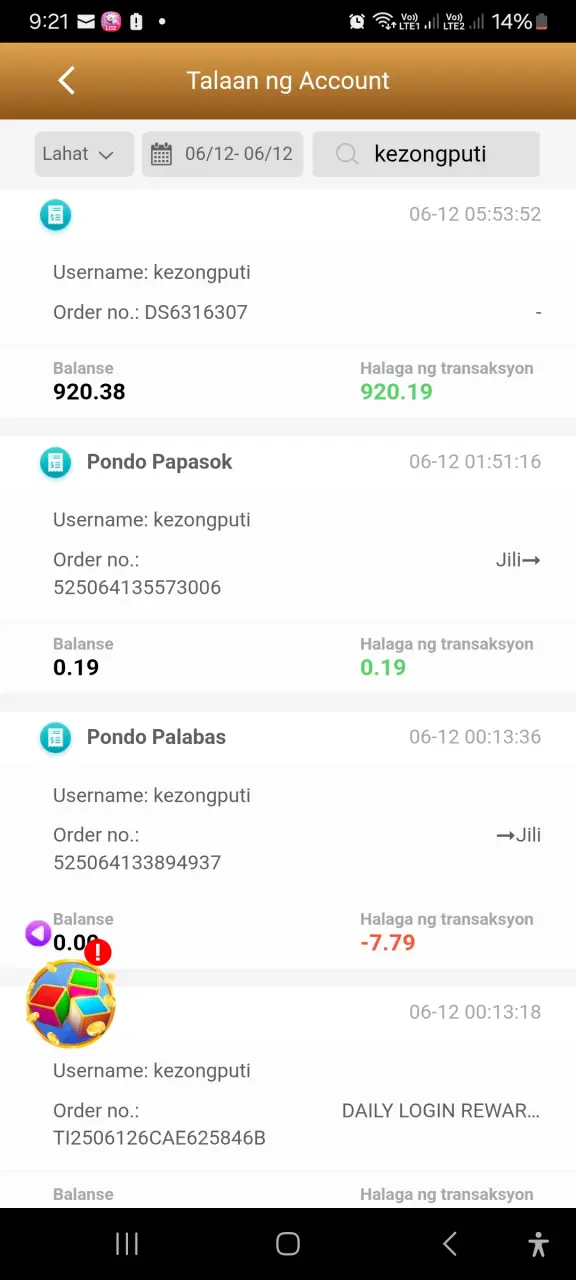Image resolution: width=576 pixels, height=1280 pixels.
Task: Open the Lahat filter dropdown
Action: 84,154
